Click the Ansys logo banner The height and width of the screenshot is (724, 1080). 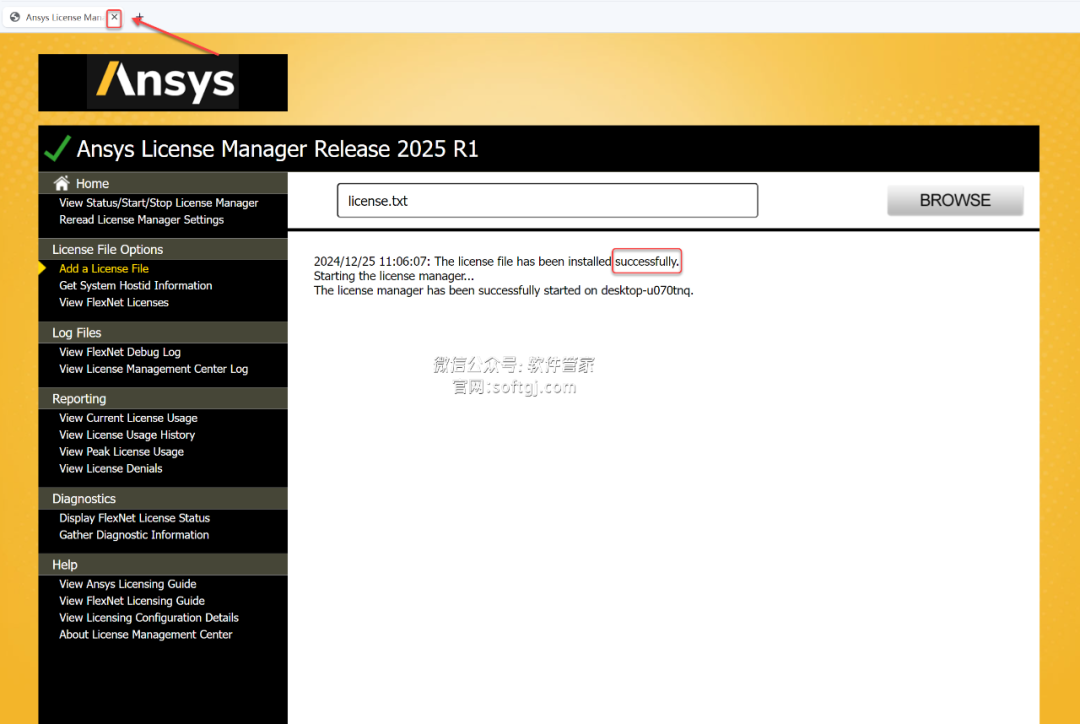pos(163,83)
